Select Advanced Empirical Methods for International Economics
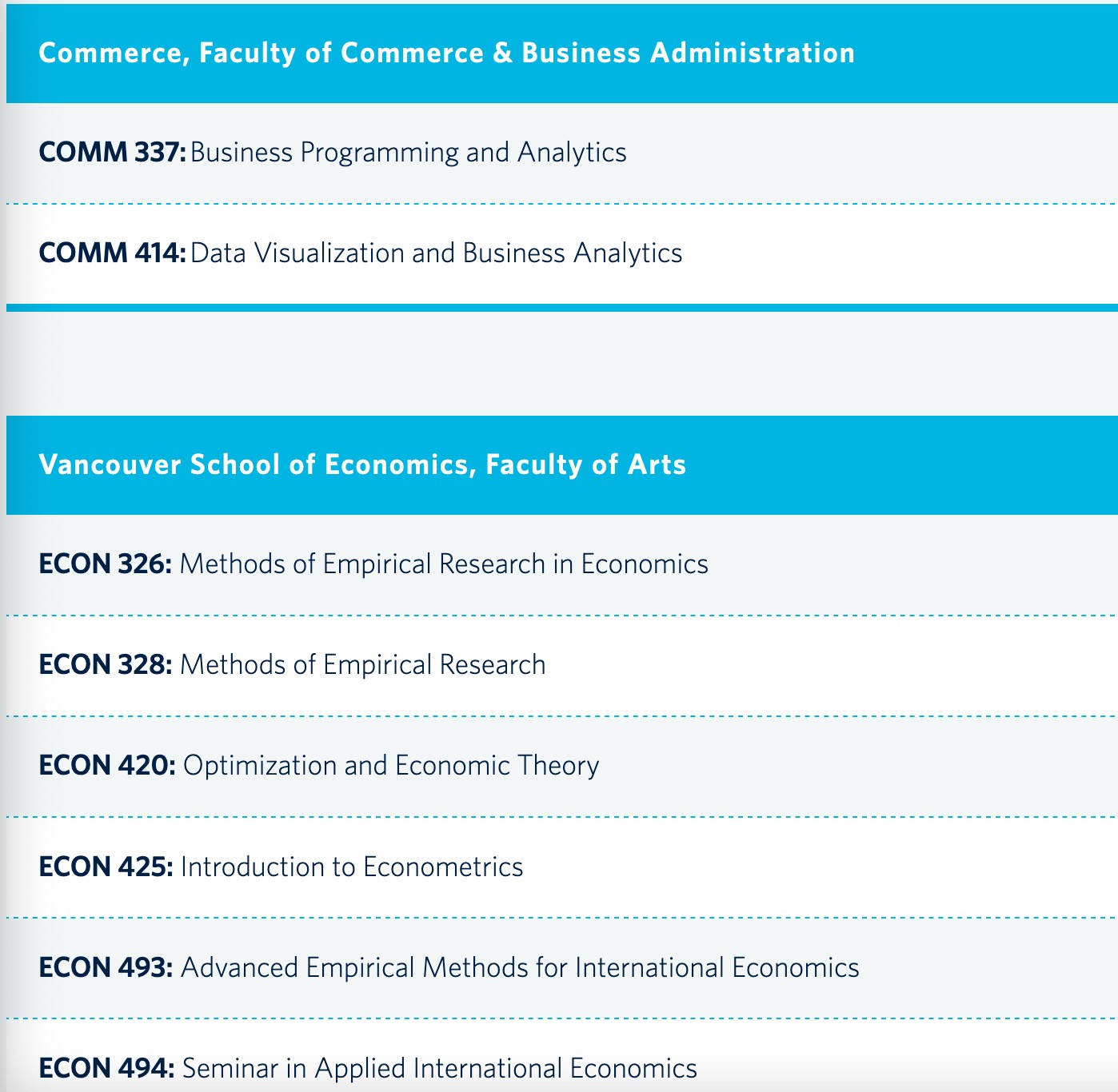Screen dimensions: 1118x1092 point(520,967)
